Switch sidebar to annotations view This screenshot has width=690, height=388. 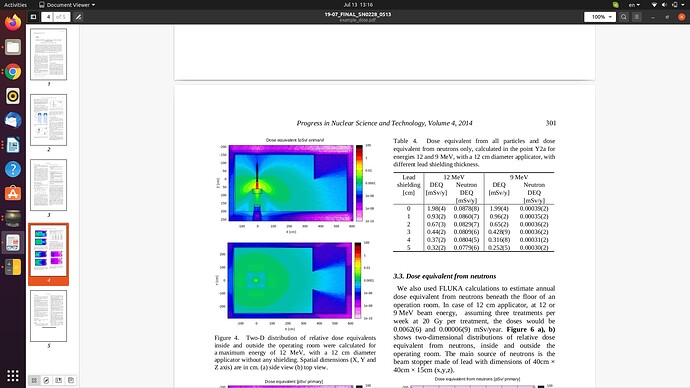46,381
